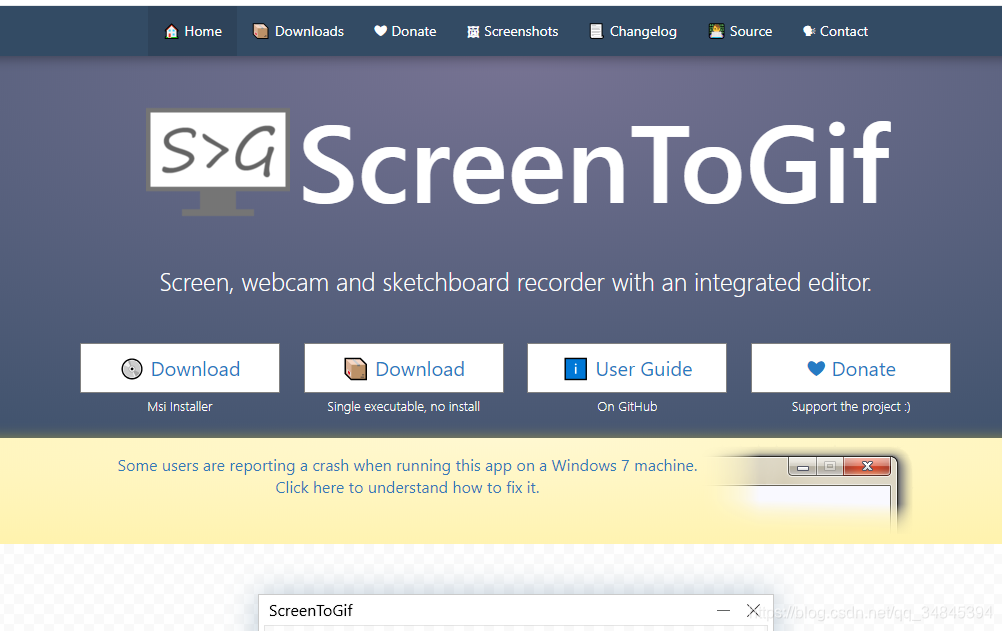
Task: Open Donate in the top navigation
Action: 405,31
